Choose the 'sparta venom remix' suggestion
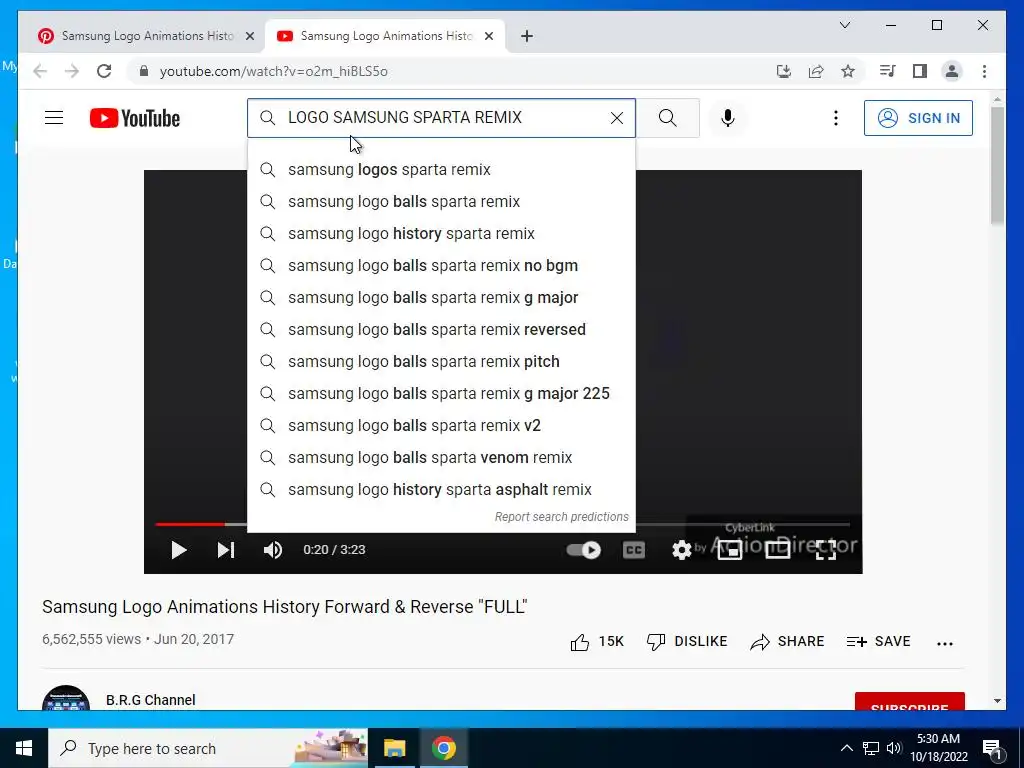 pyautogui.click(x=441, y=458)
